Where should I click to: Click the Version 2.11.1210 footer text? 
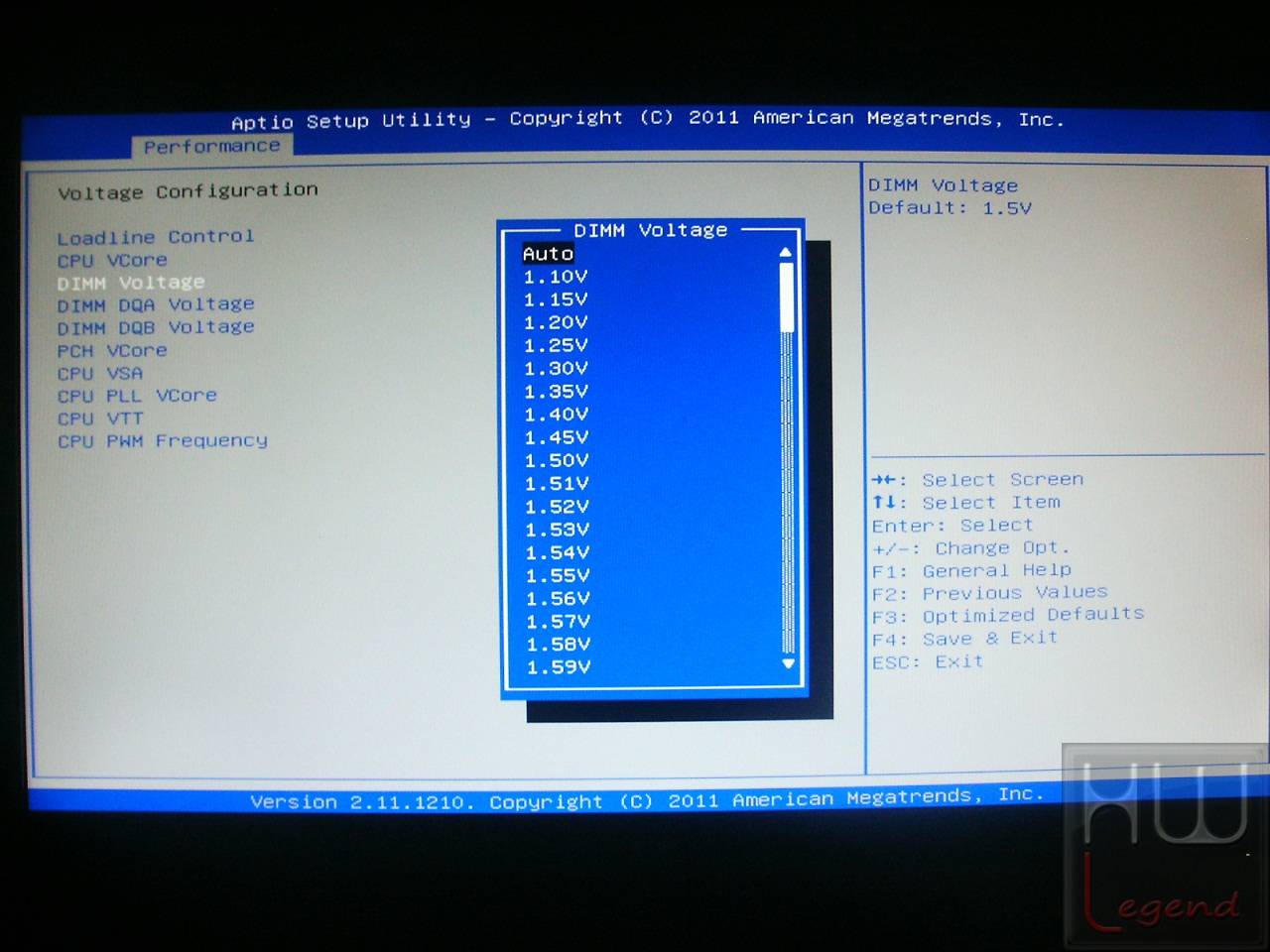click(647, 798)
